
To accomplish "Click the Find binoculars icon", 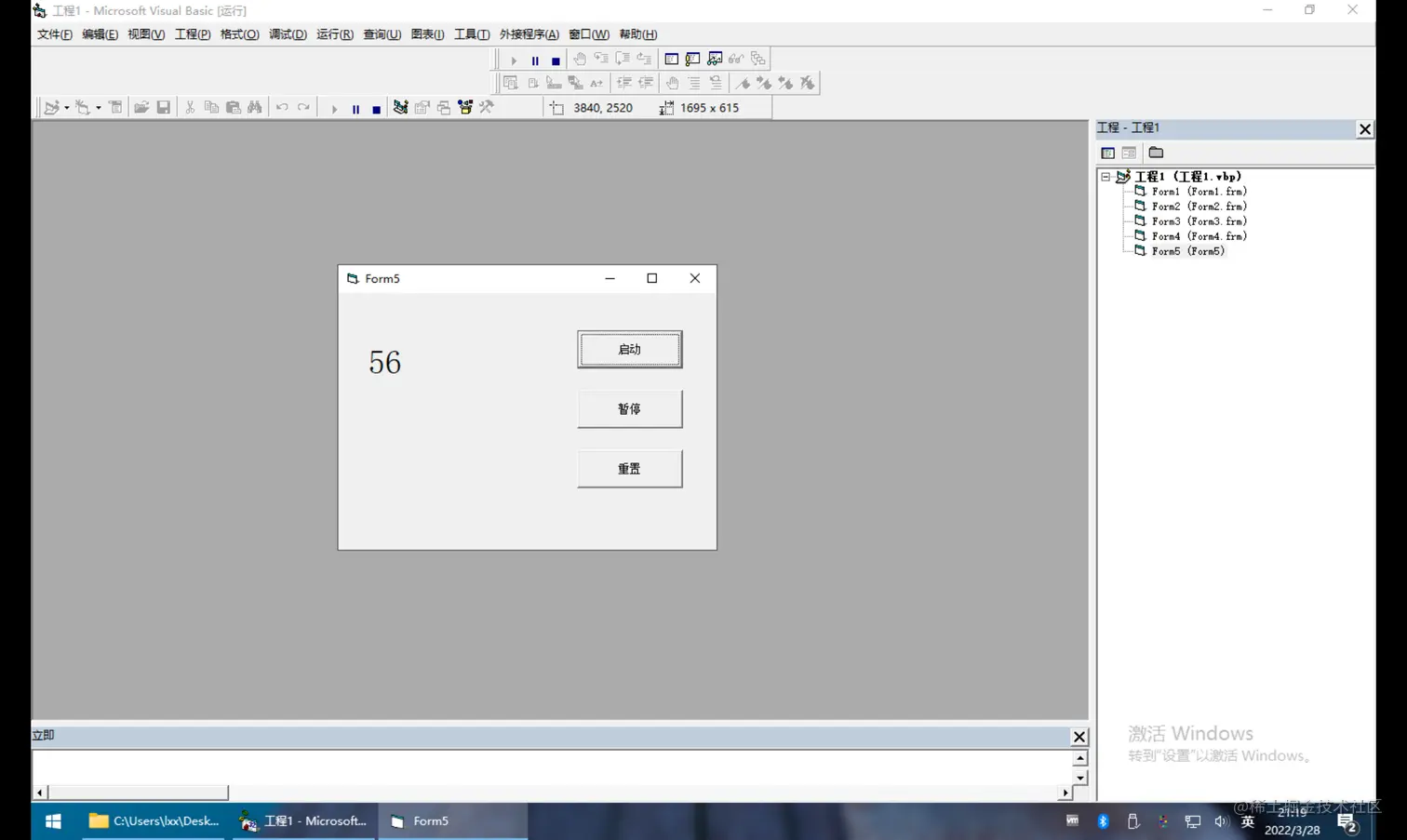I will tap(254, 108).
